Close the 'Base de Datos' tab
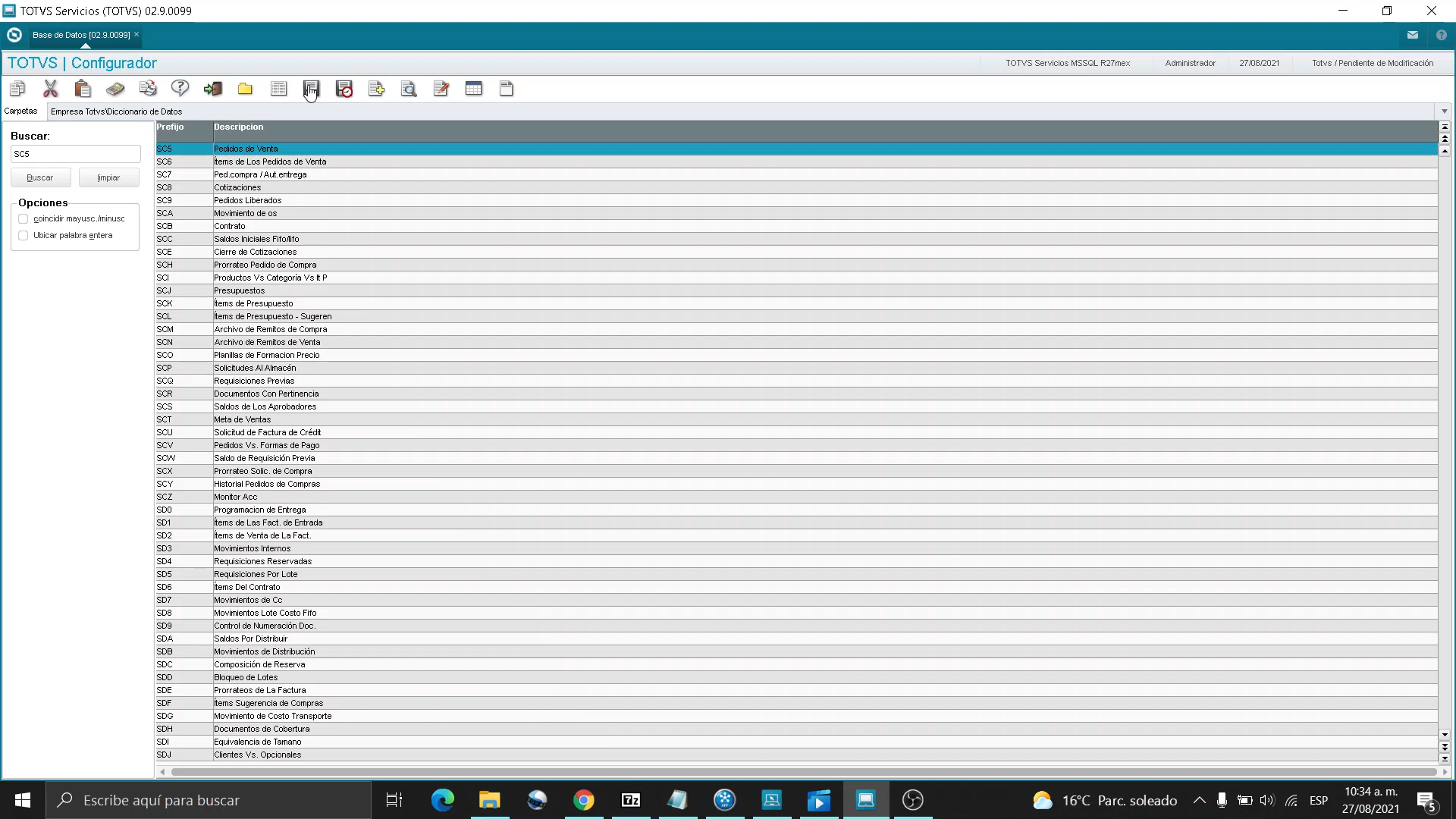The width and height of the screenshot is (1456, 819). click(136, 34)
